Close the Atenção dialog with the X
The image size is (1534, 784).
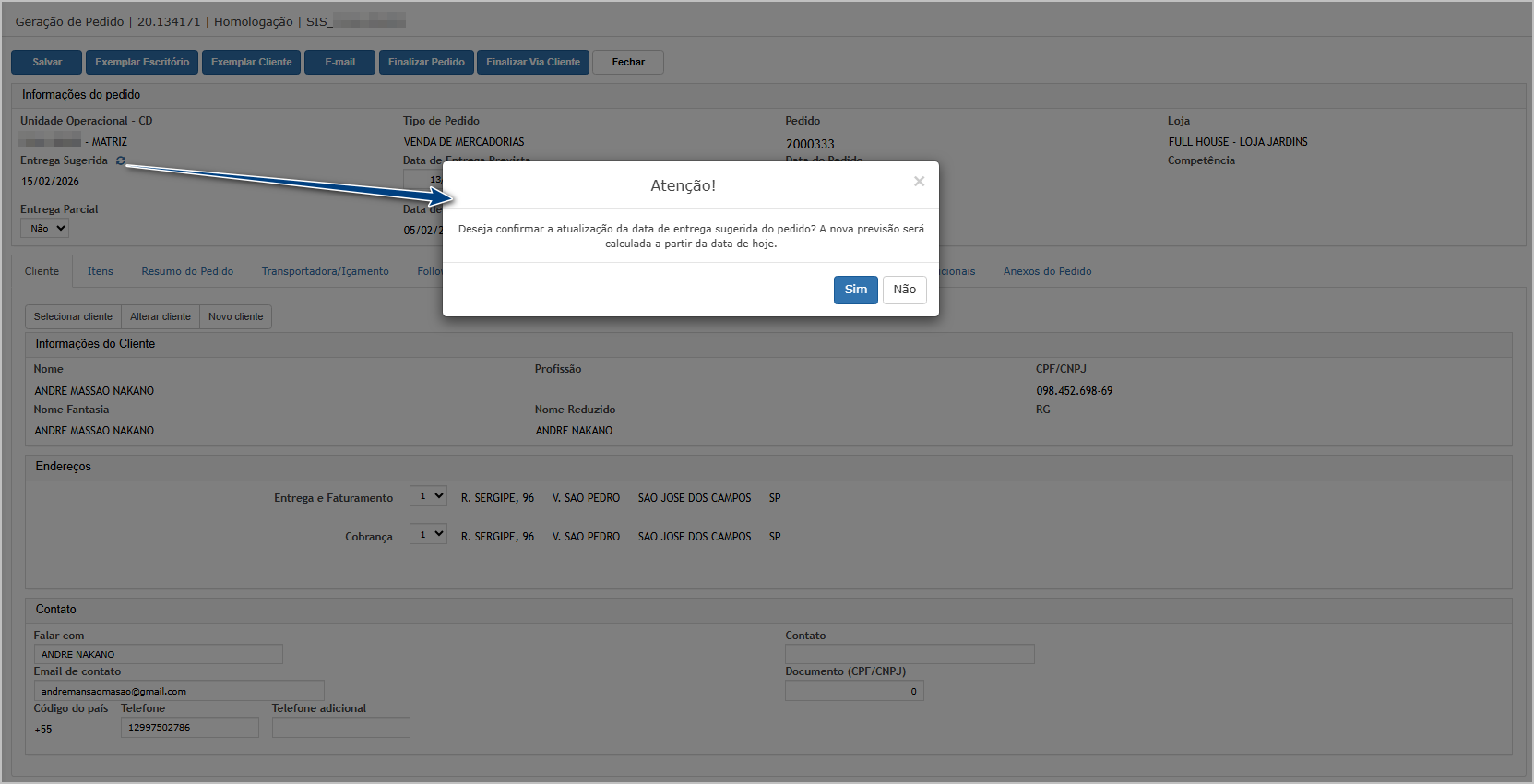pyautogui.click(x=919, y=182)
